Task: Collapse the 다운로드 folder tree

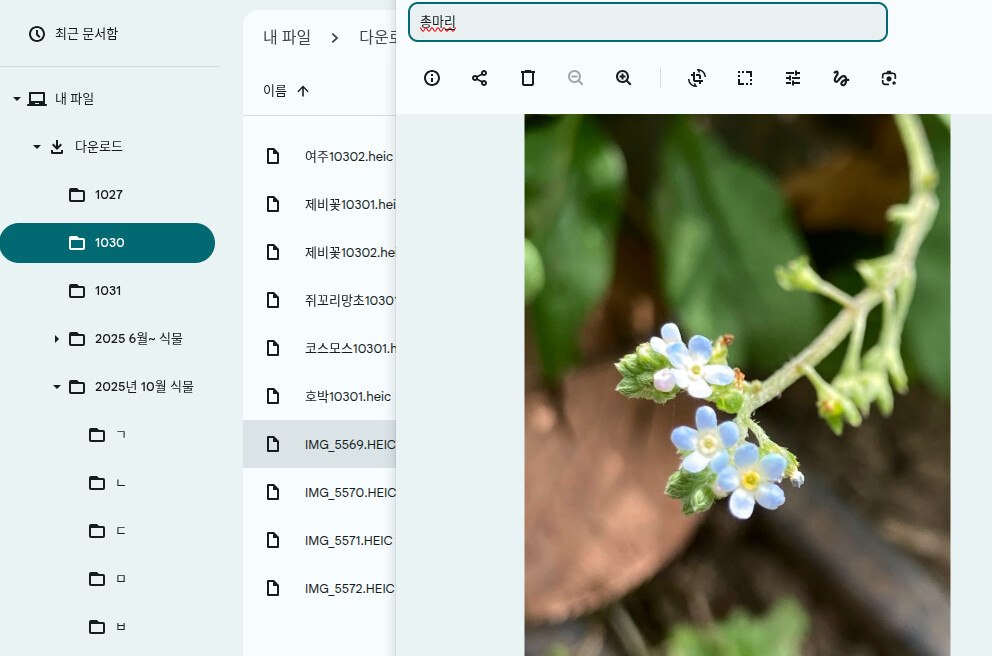Action: pyautogui.click(x=37, y=147)
